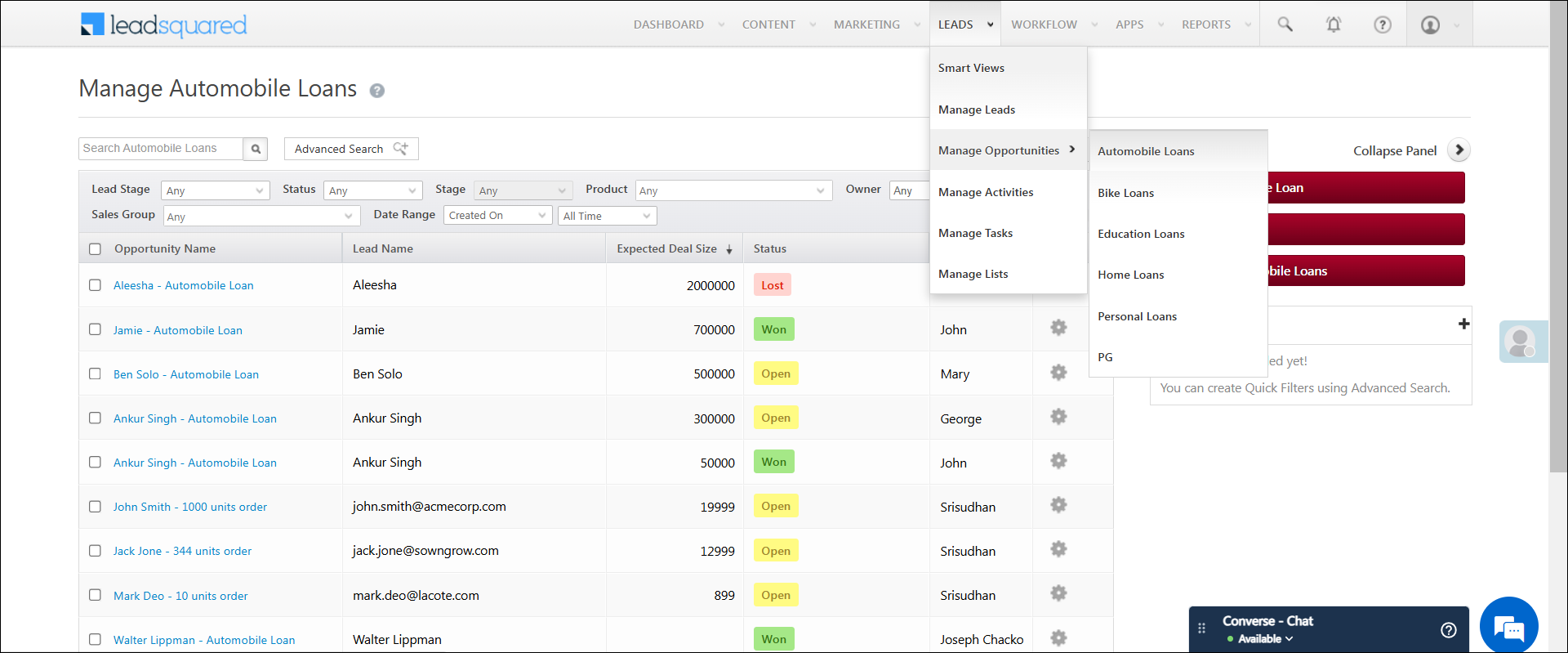Open the blue chat bubble widget
Viewport: 1568px width, 653px height.
point(1508,626)
